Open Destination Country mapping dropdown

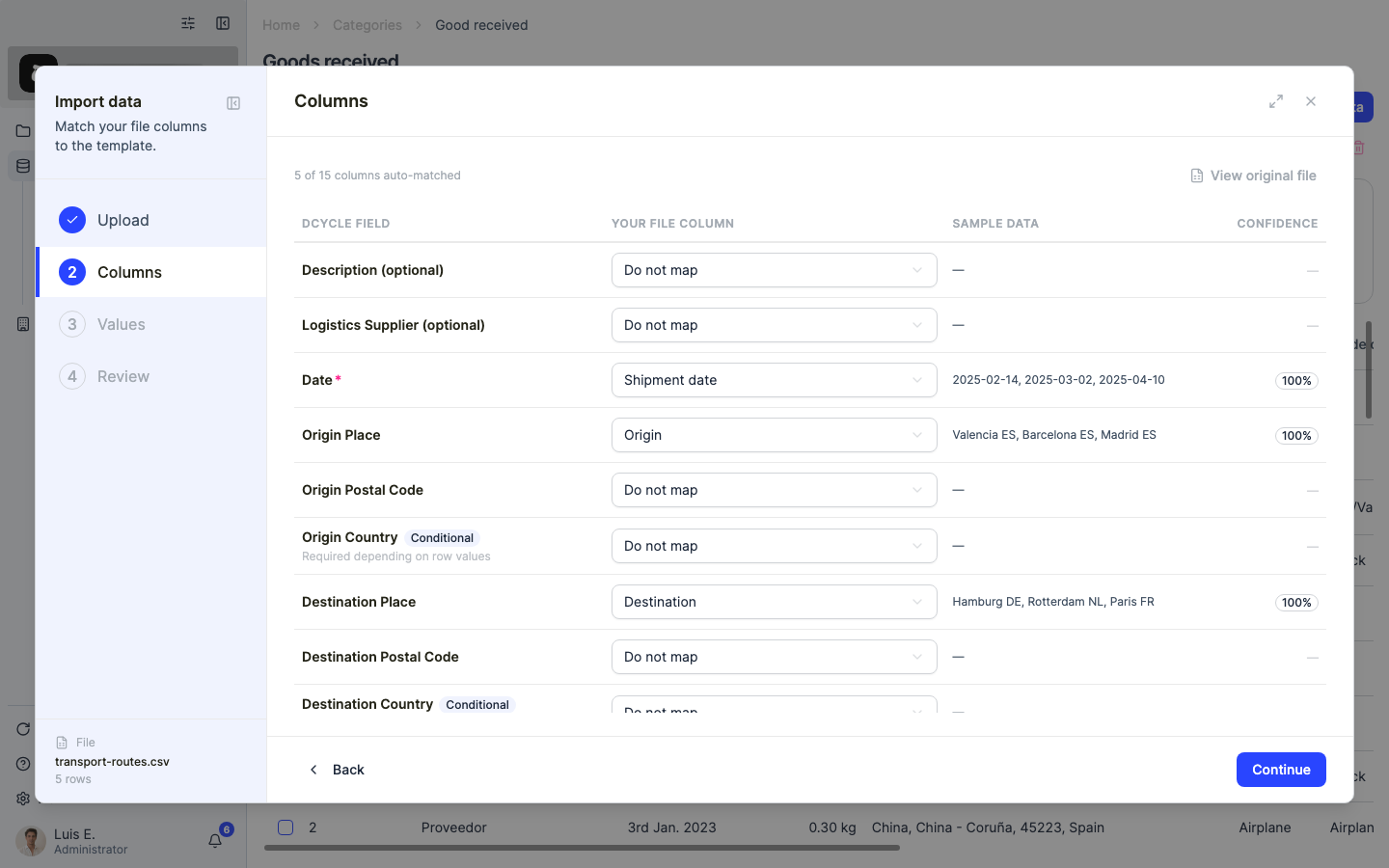(775, 705)
